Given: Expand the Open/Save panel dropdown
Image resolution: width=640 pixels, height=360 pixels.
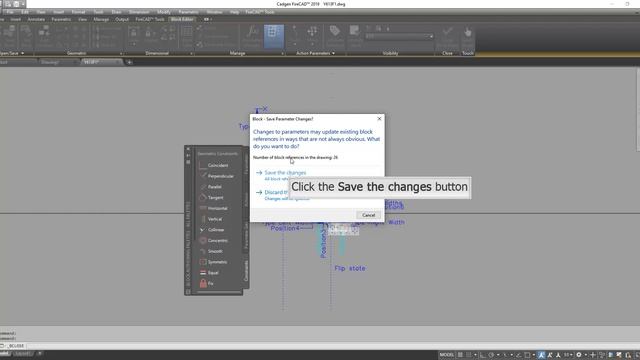Looking at the screenshot, I should [x=22, y=53].
